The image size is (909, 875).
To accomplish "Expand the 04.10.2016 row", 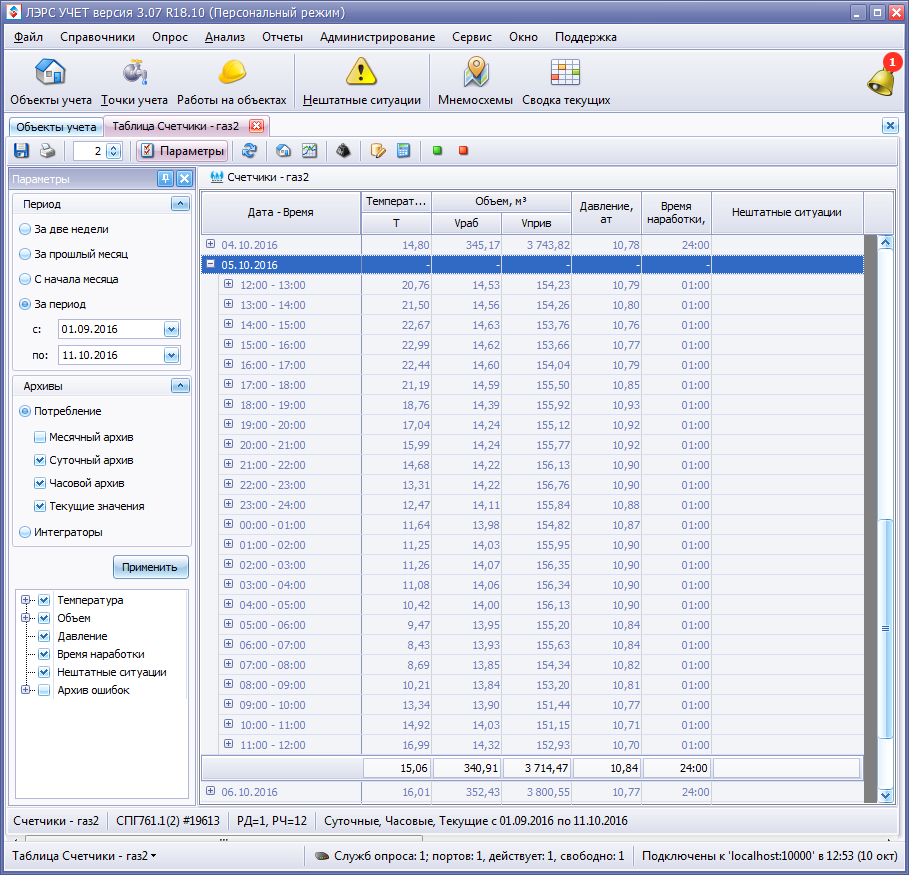I will click(x=210, y=244).
